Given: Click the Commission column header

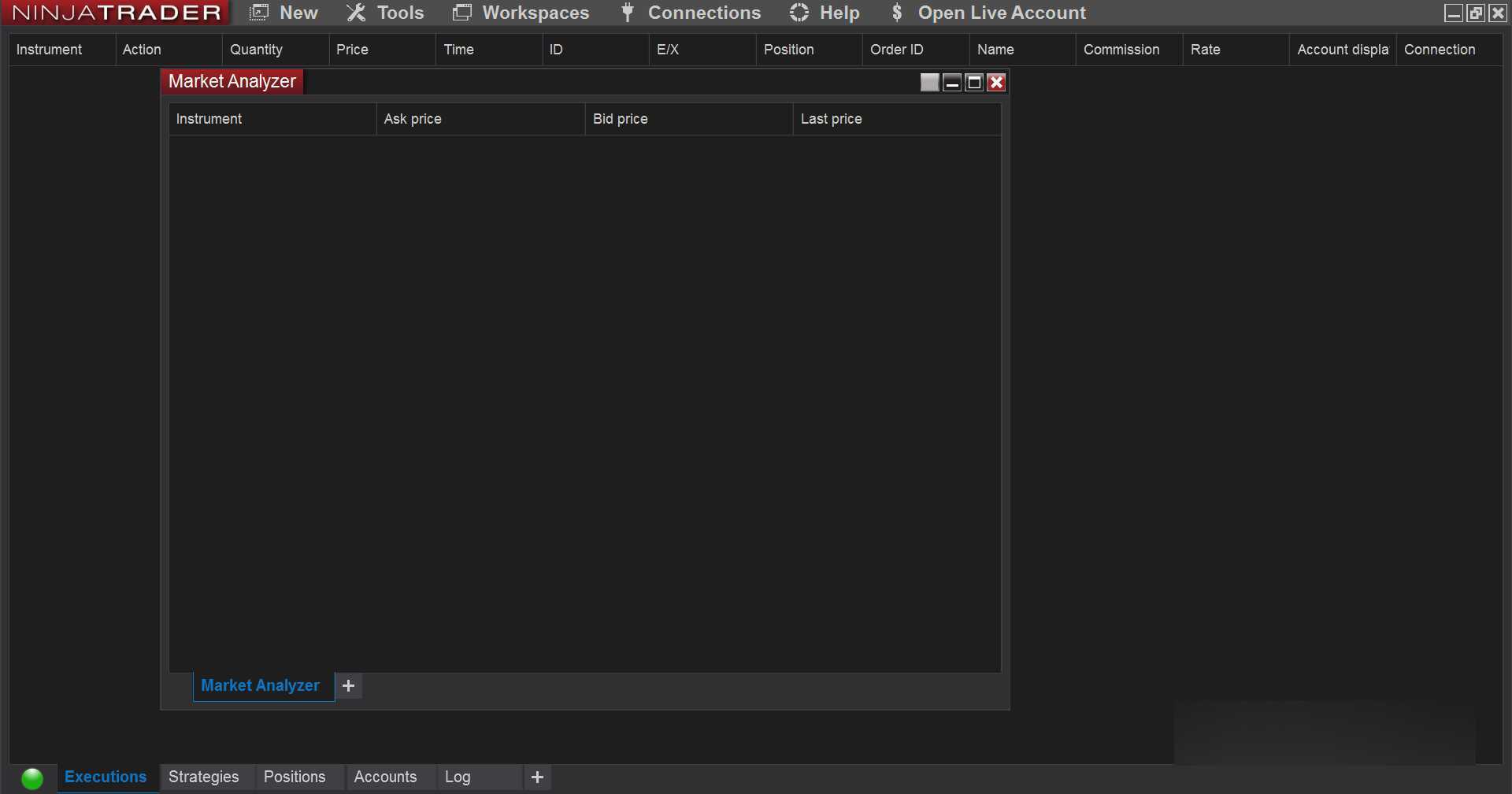Looking at the screenshot, I should [1121, 50].
